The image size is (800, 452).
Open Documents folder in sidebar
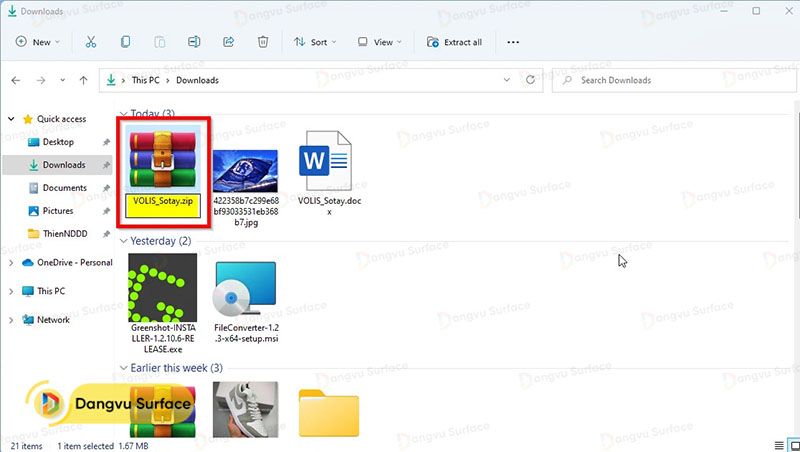64,188
